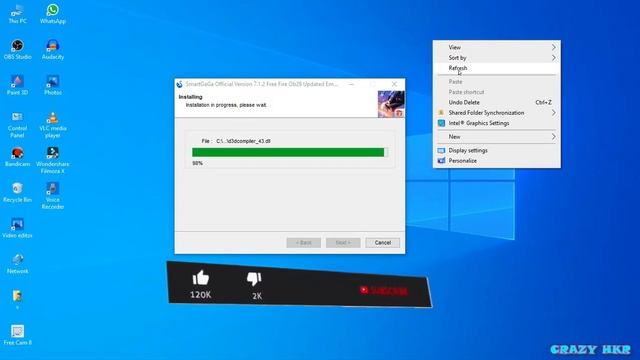Viewport: 640px width, 360px height.
Task: Click the d3dcompiler_43.dll file path text
Action: [243, 141]
